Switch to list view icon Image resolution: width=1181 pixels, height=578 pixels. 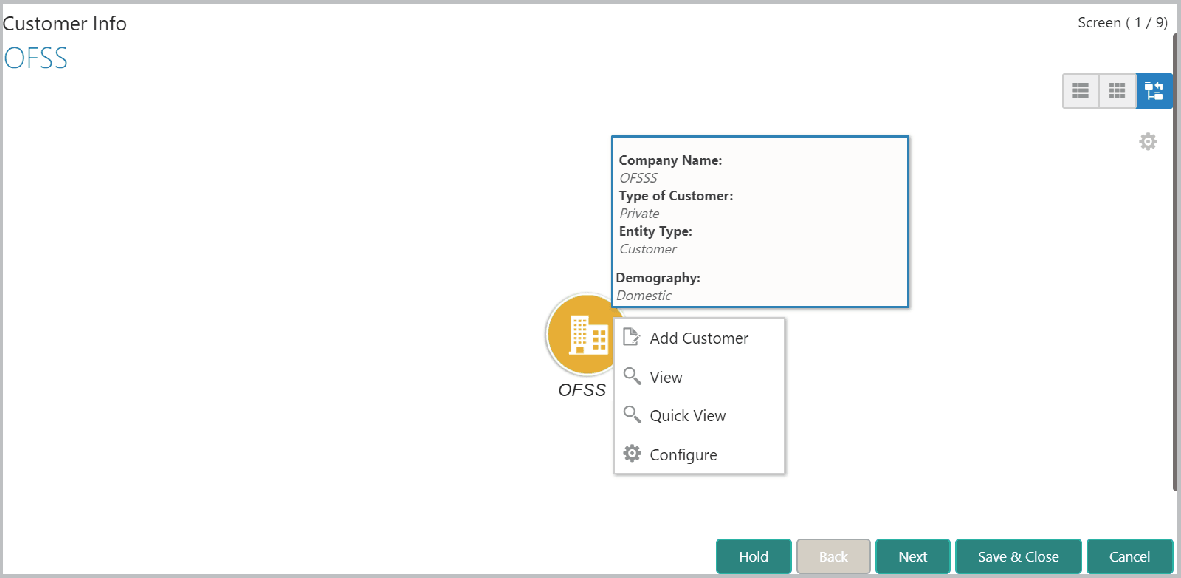coord(1081,91)
